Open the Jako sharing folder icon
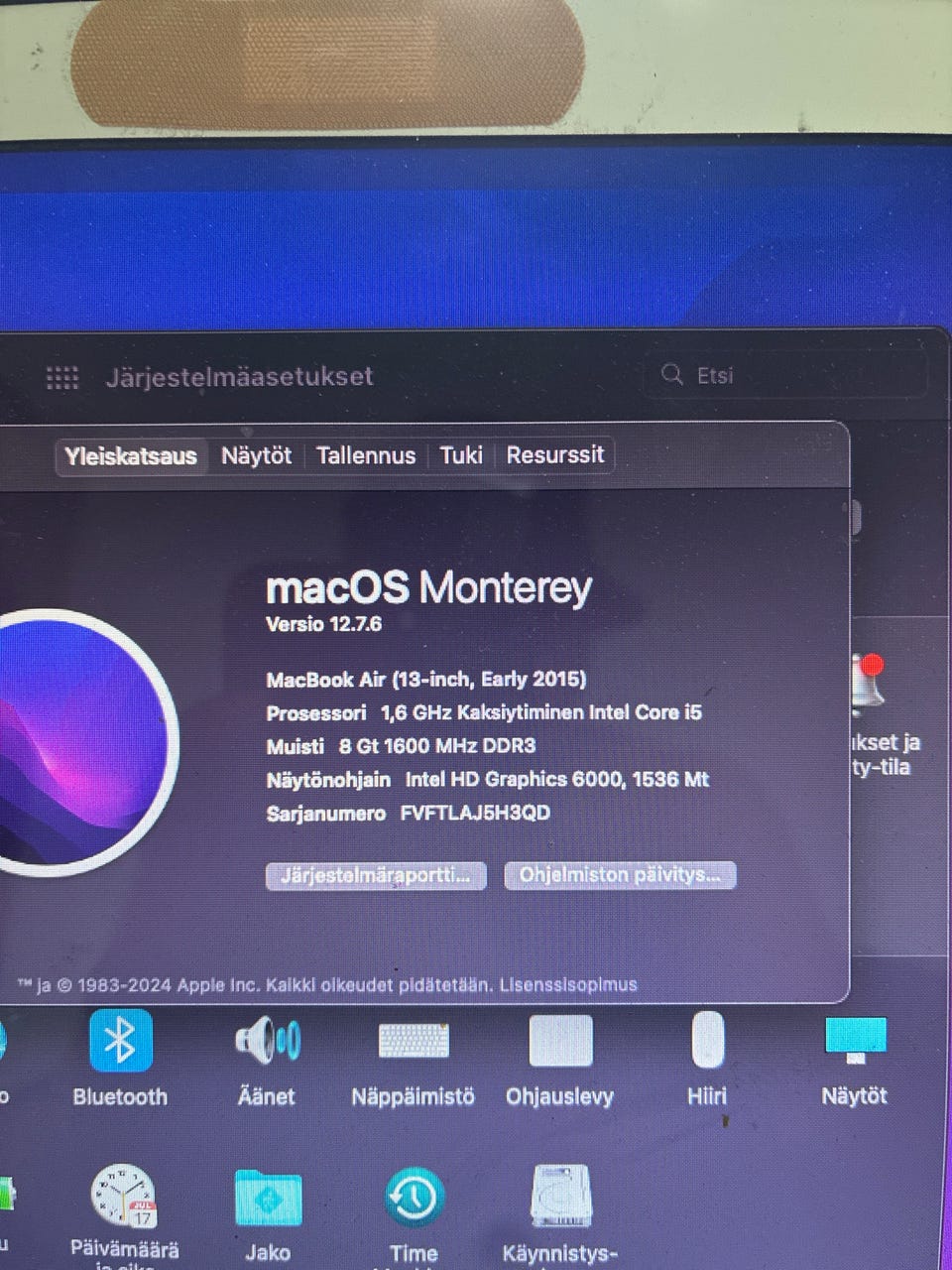952x1270 pixels. pos(268,1198)
